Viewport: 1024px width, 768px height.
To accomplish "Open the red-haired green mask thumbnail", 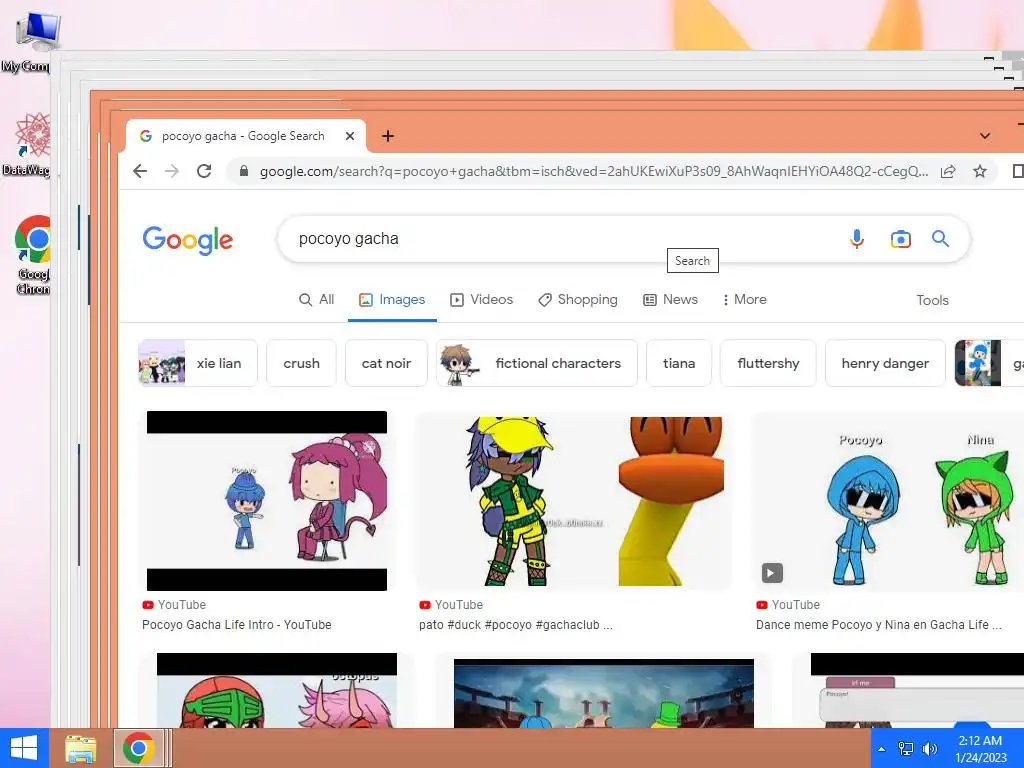I will pos(277,690).
